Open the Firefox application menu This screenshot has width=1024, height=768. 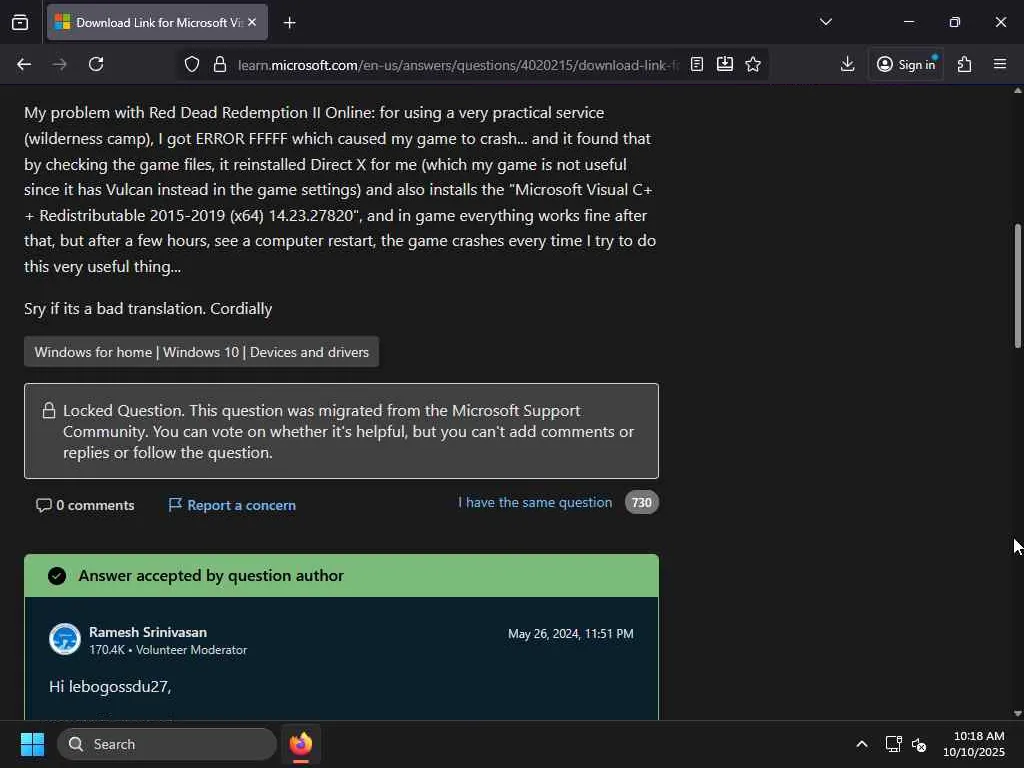[1000, 64]
